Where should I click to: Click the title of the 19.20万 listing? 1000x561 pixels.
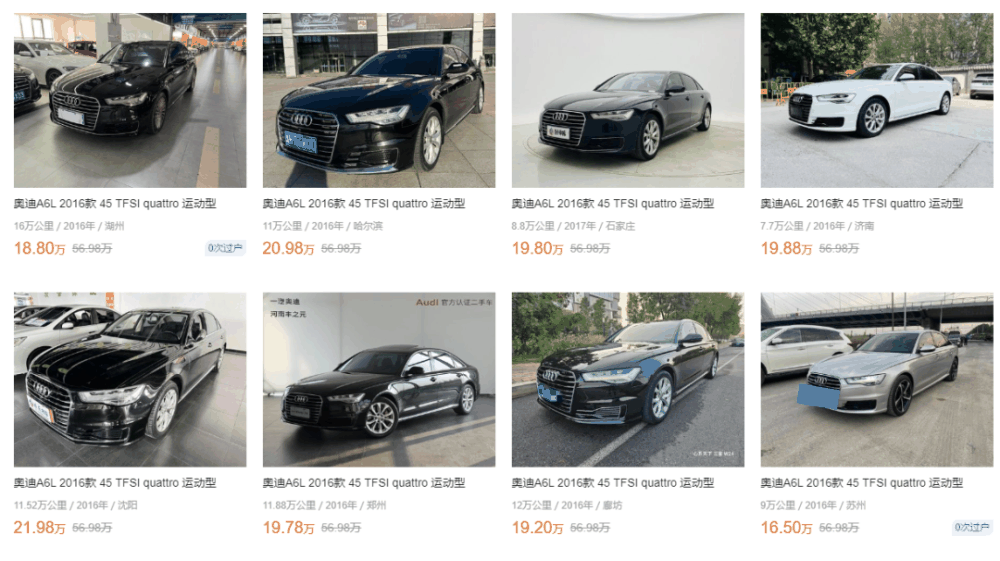(x=613, y=483)
